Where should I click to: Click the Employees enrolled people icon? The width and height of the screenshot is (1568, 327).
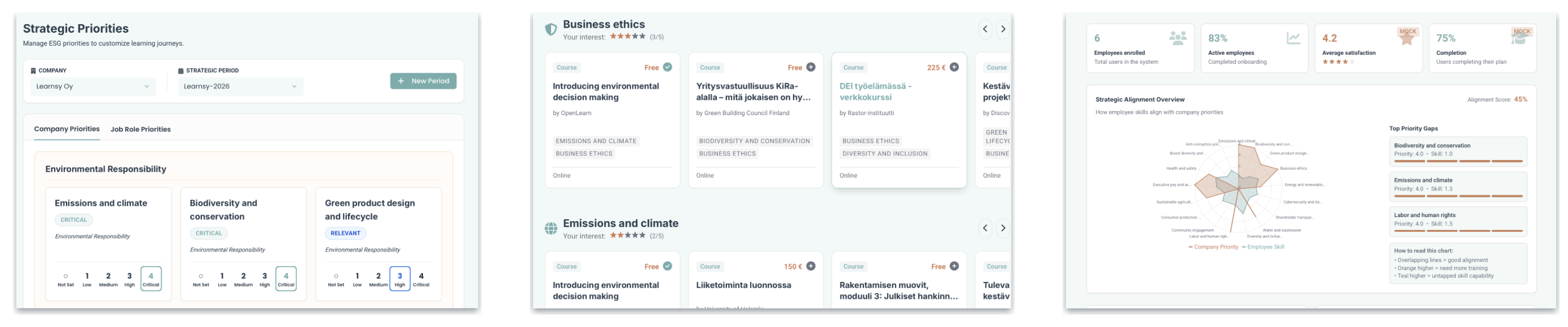[1177, 38]
